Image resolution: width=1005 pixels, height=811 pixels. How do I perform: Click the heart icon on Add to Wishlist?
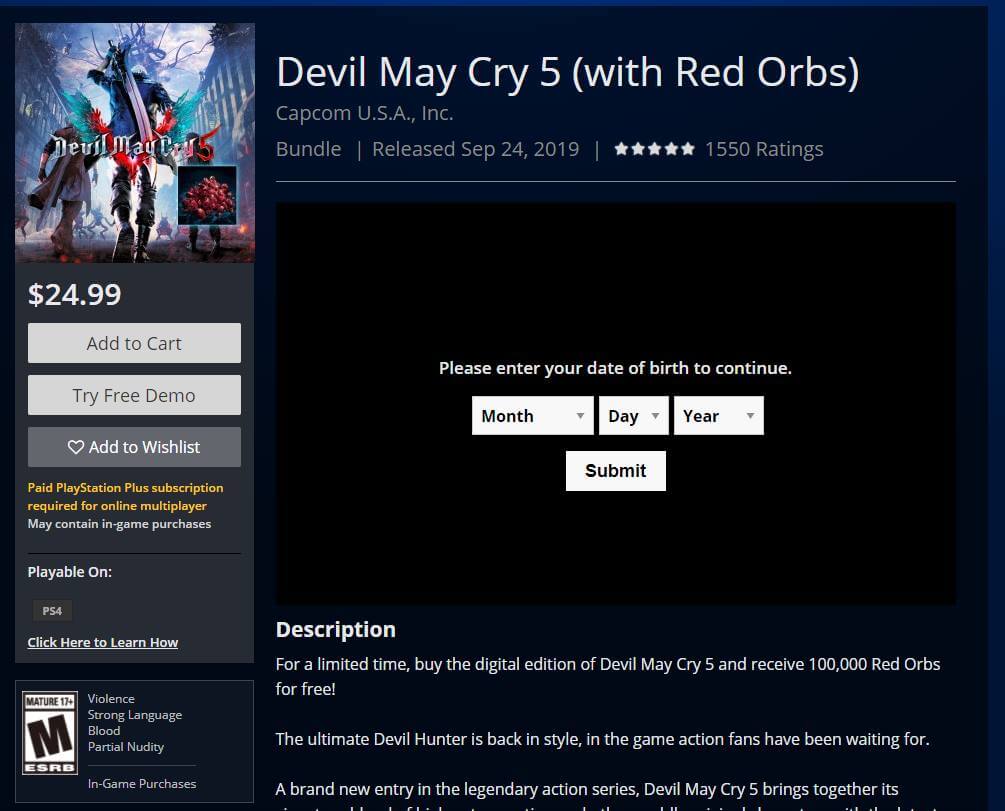click(76, 447)
